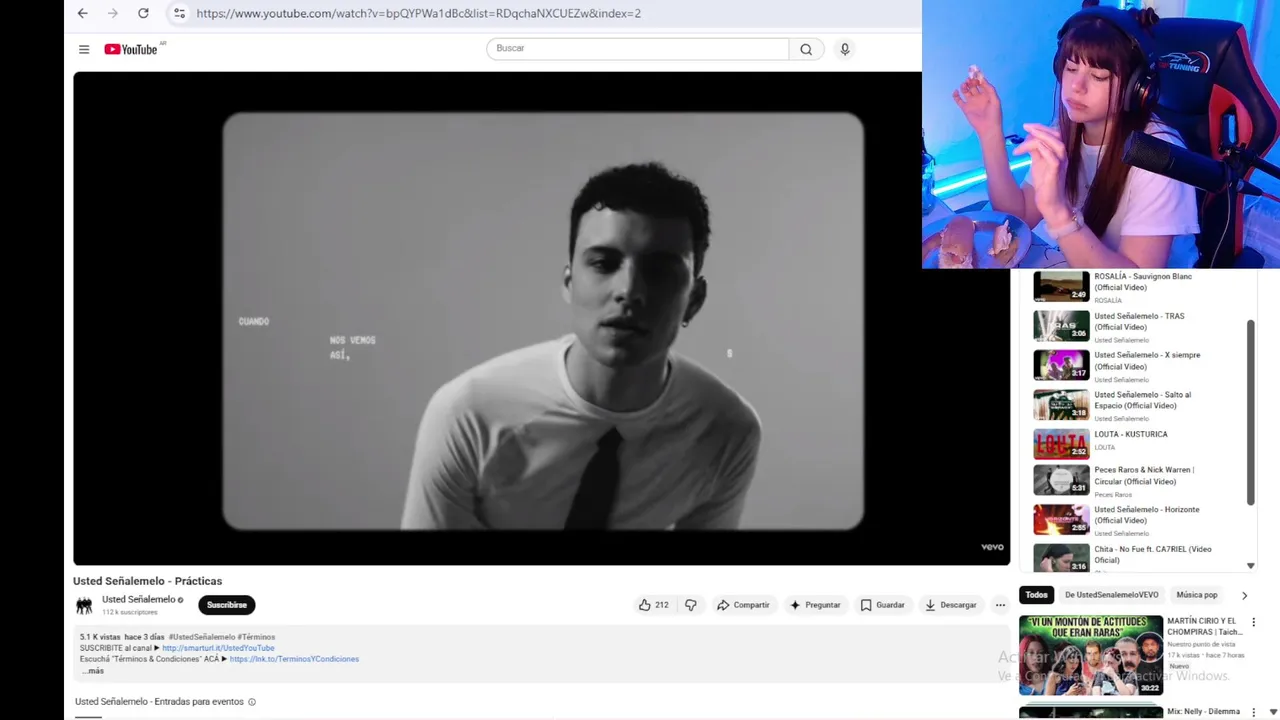
Task: Download video with Descargar button
Action: [950, 605]
